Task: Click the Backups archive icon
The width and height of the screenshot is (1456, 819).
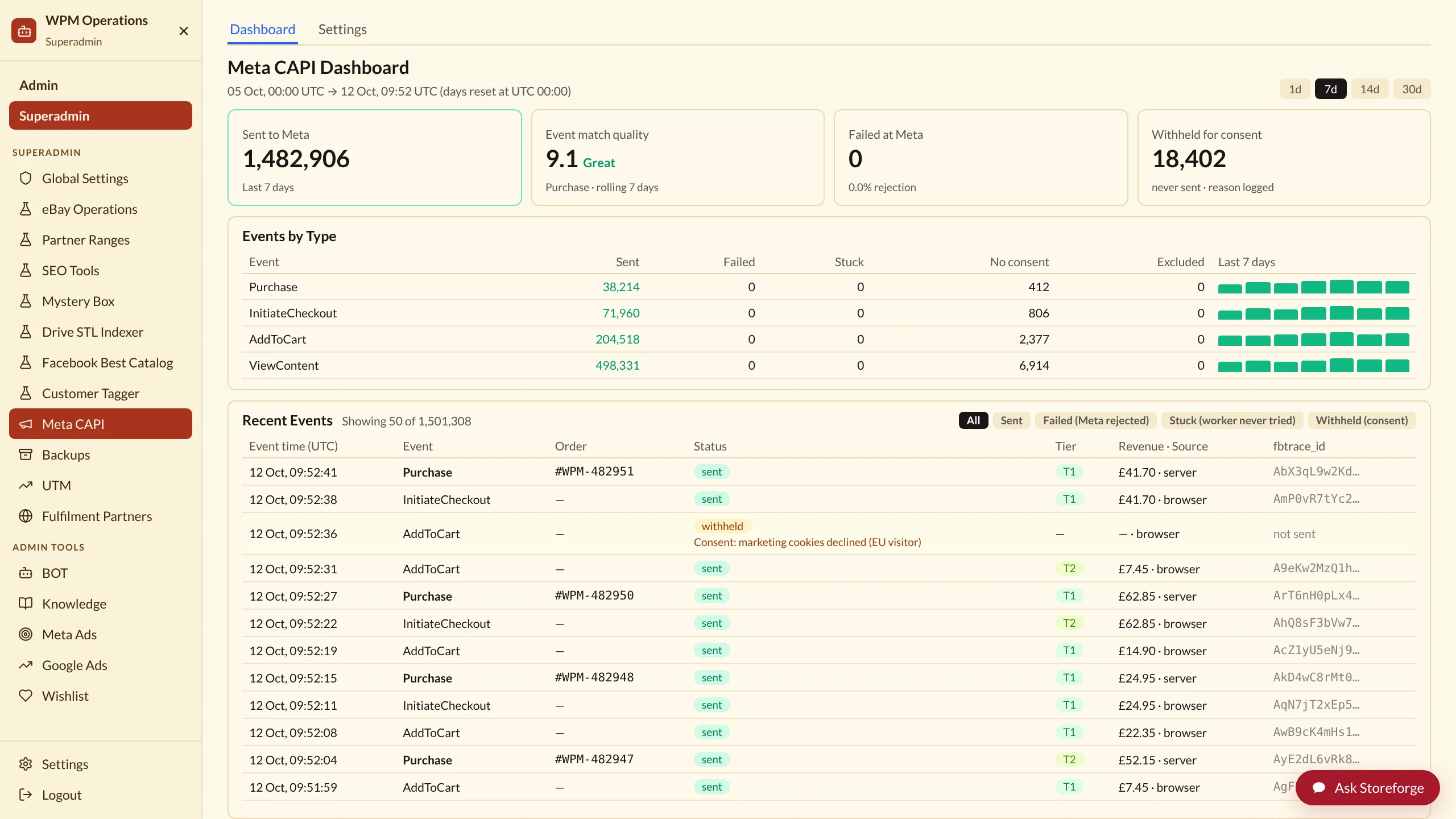Action: [26, 454]
